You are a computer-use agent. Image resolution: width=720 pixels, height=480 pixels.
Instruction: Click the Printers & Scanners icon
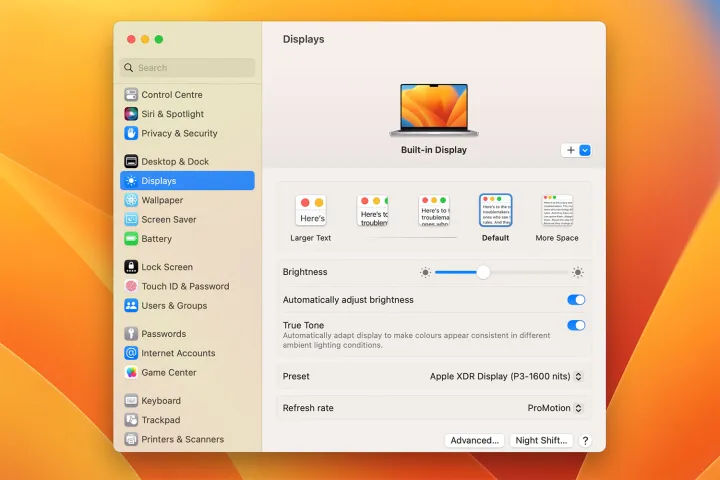point(131,439)
